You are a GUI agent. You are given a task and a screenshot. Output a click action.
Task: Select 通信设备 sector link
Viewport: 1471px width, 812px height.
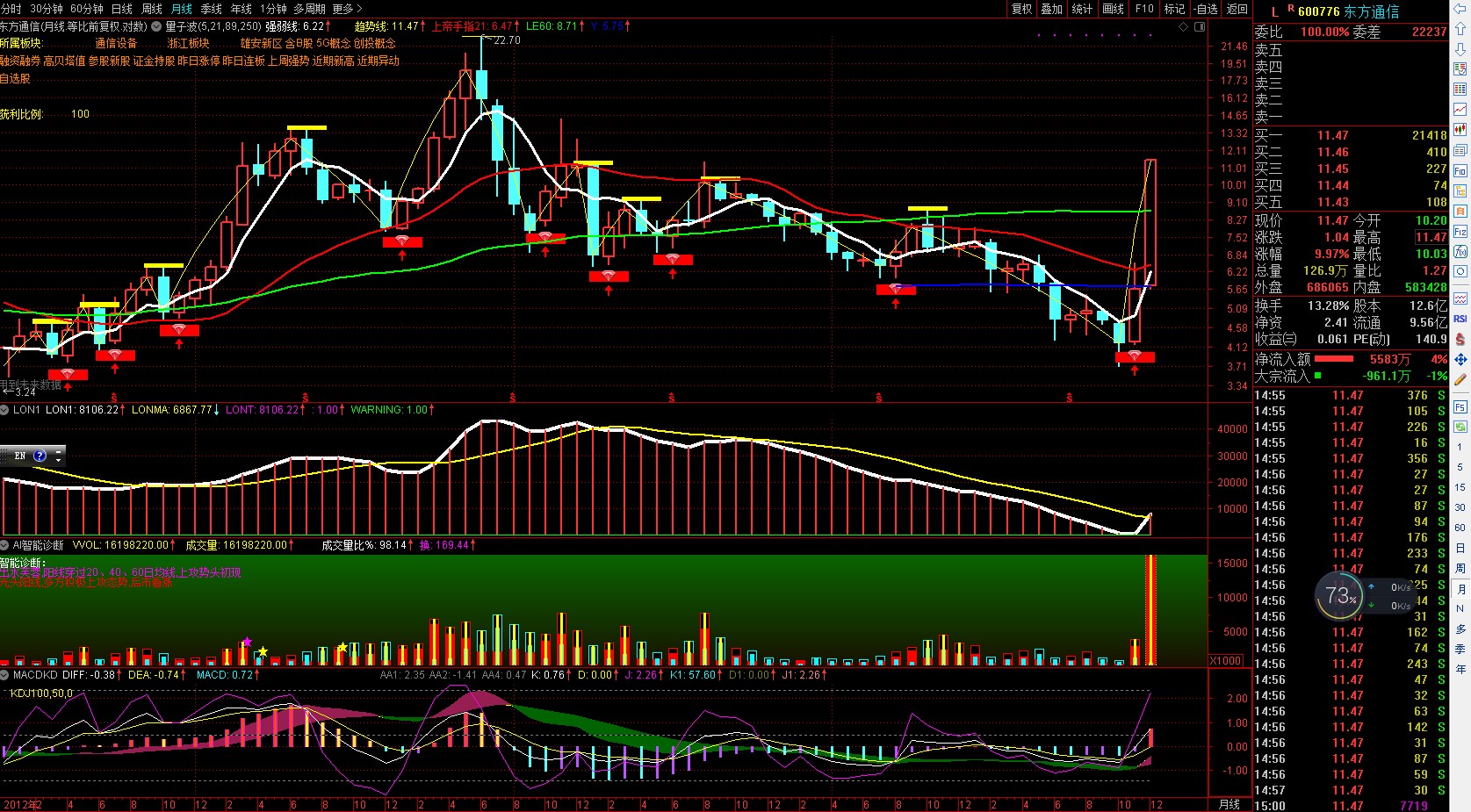pyautogui.click(x=116, y=43)
